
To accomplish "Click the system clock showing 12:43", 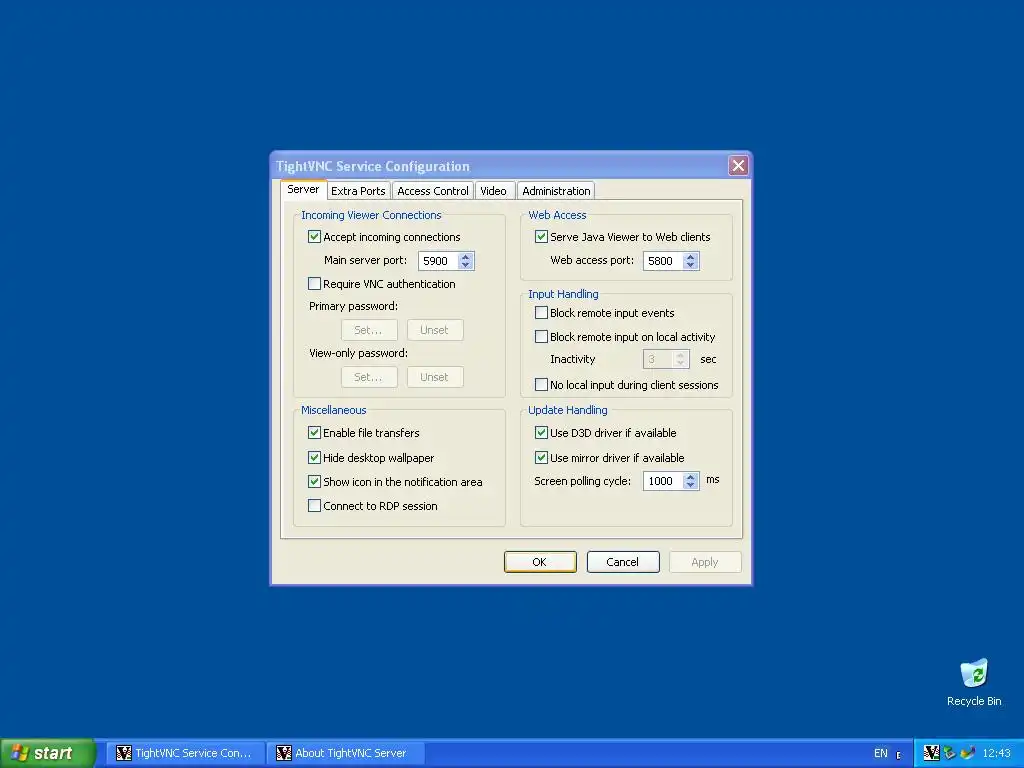I will (996, 753).
